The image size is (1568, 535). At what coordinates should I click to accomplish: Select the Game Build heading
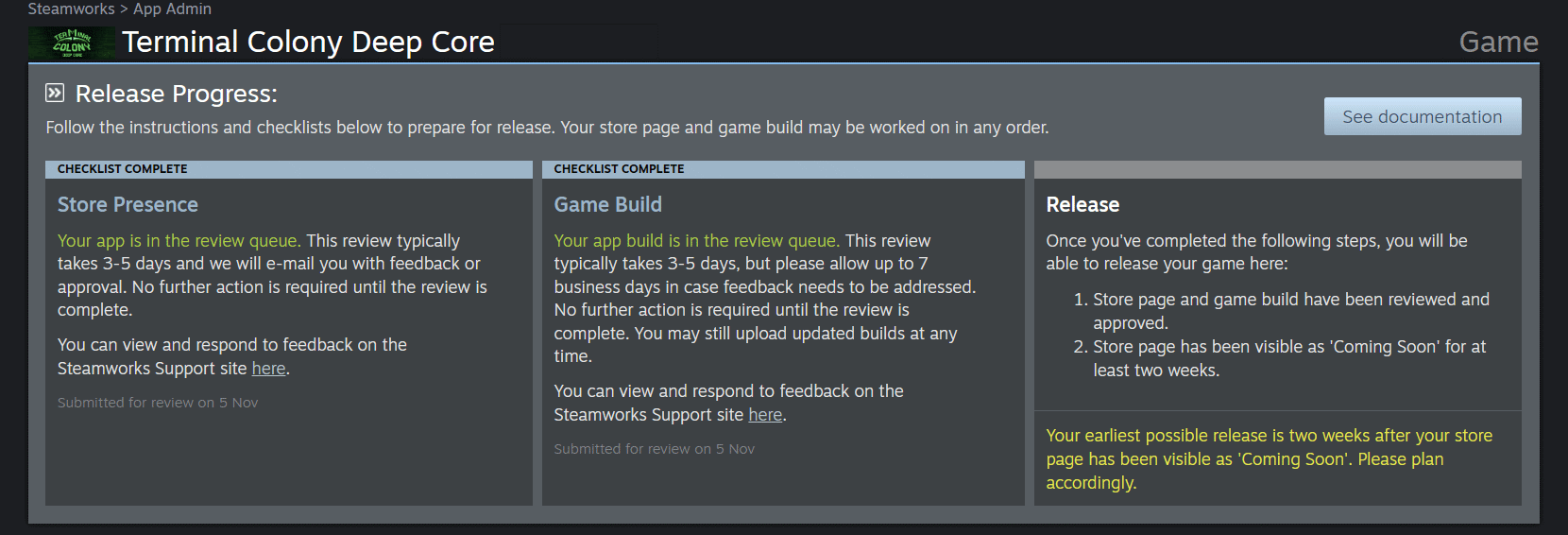click(607, 205)
